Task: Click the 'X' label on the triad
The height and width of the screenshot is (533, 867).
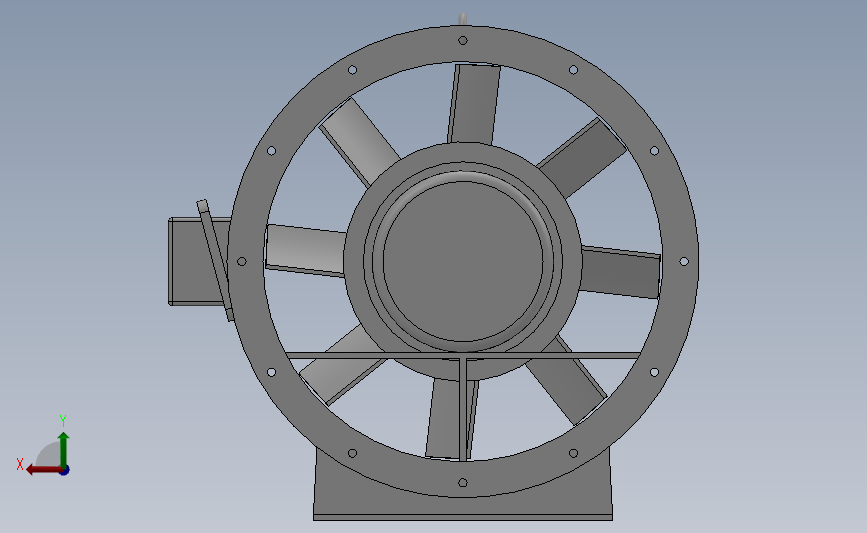Action: [20, 464]
